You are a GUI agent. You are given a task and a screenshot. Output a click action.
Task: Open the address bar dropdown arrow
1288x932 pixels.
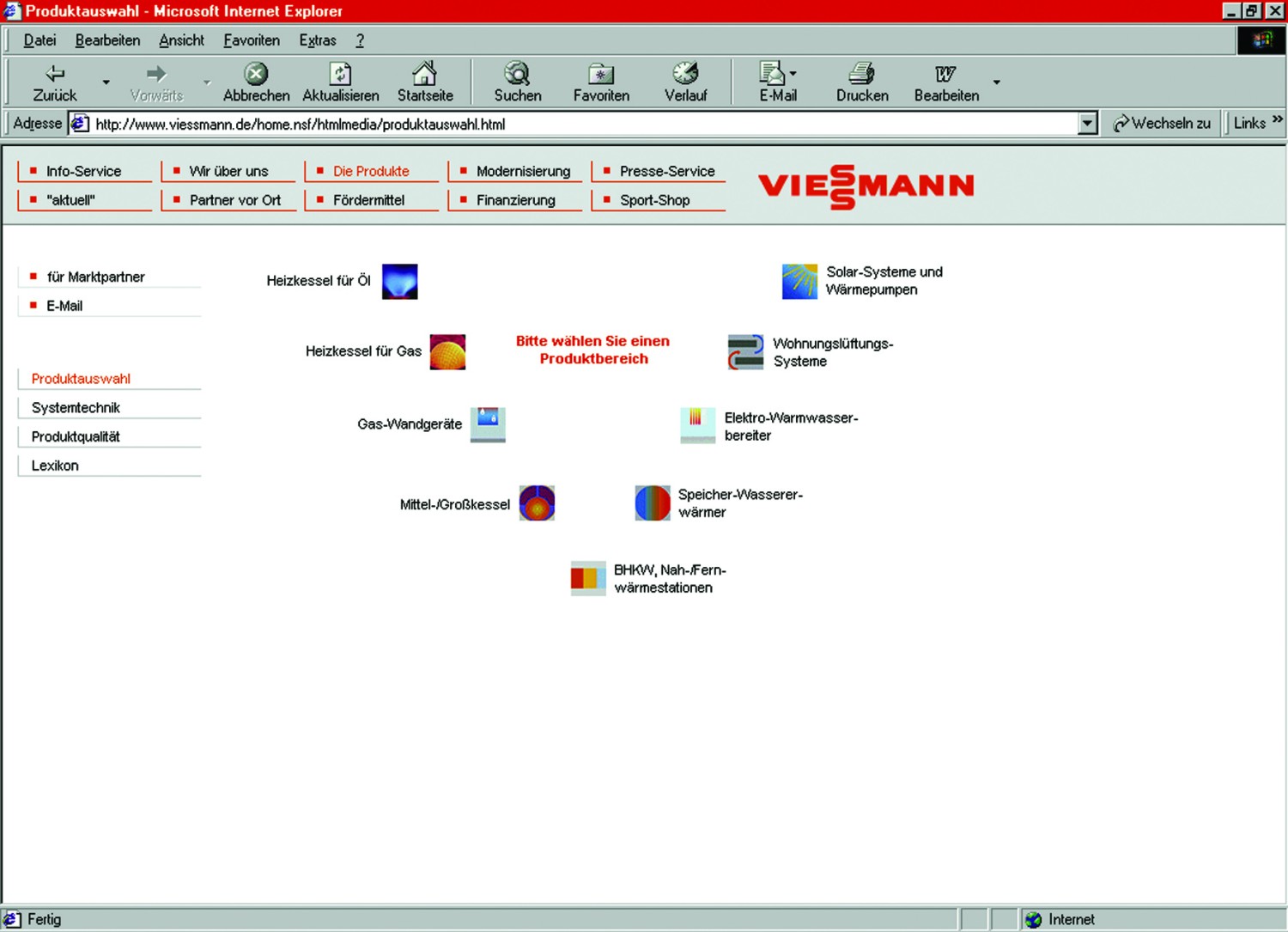(x=1087, y=124)
